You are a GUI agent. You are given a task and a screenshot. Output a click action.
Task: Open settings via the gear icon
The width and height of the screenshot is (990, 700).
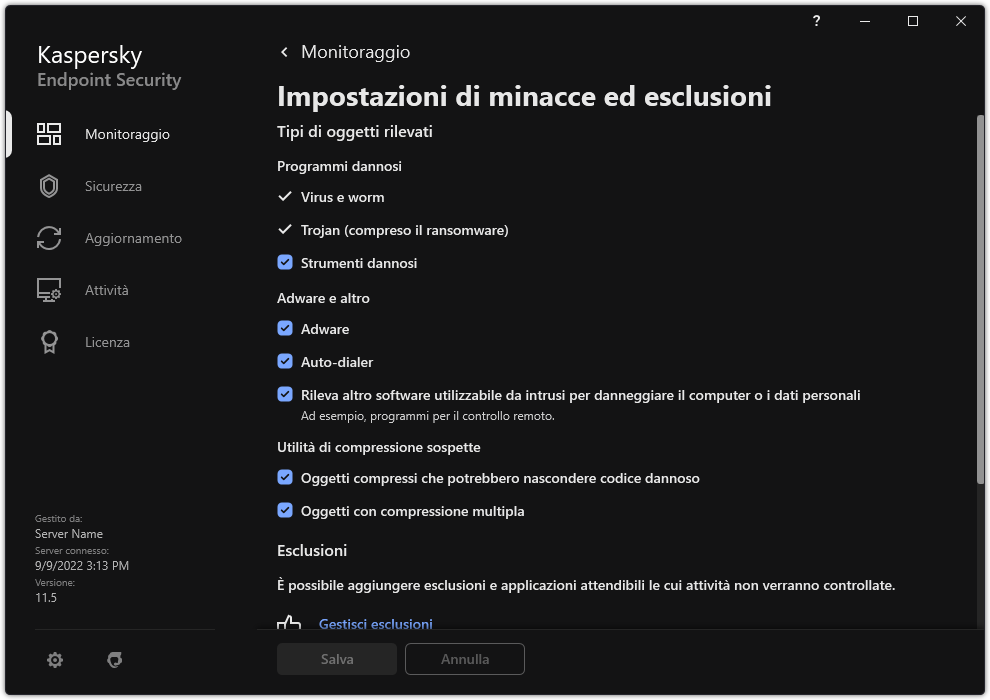click(x=54, y=660)
